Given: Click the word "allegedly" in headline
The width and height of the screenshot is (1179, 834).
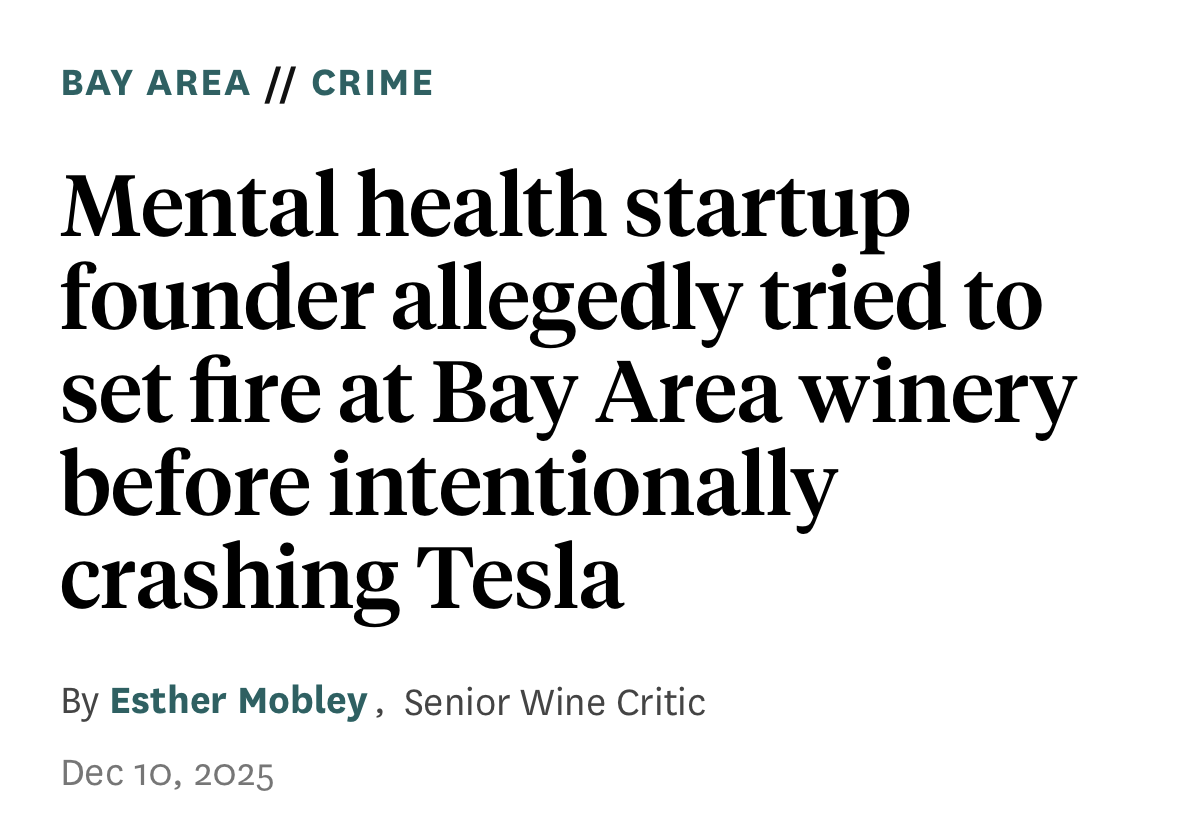Looking at the screenshot, I should point(563,301).
